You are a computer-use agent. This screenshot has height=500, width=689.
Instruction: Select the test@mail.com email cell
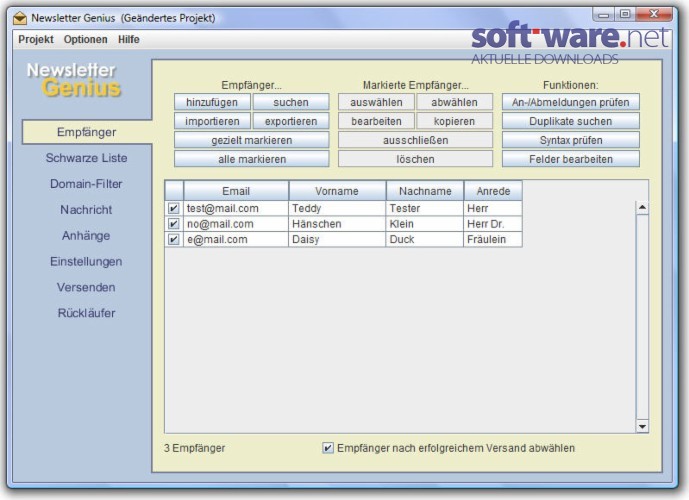coord(236,208)
